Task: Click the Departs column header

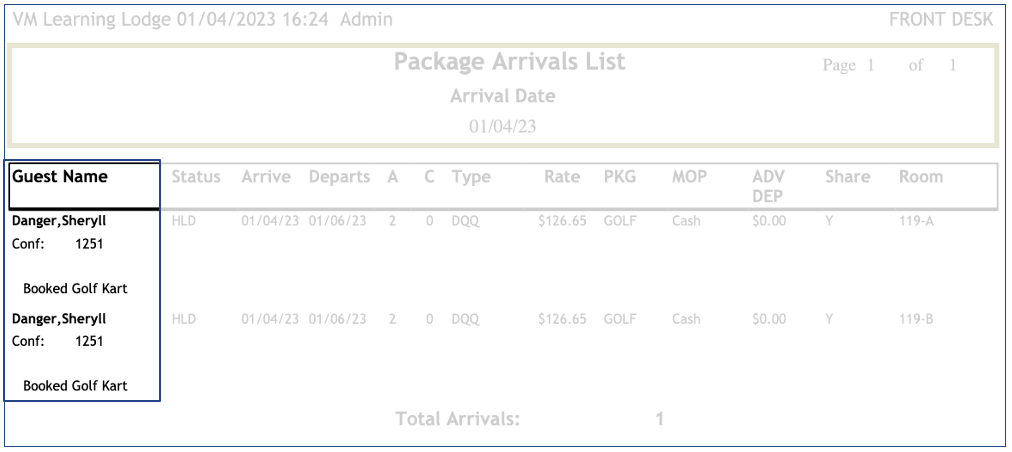Action: coord(340,177)
